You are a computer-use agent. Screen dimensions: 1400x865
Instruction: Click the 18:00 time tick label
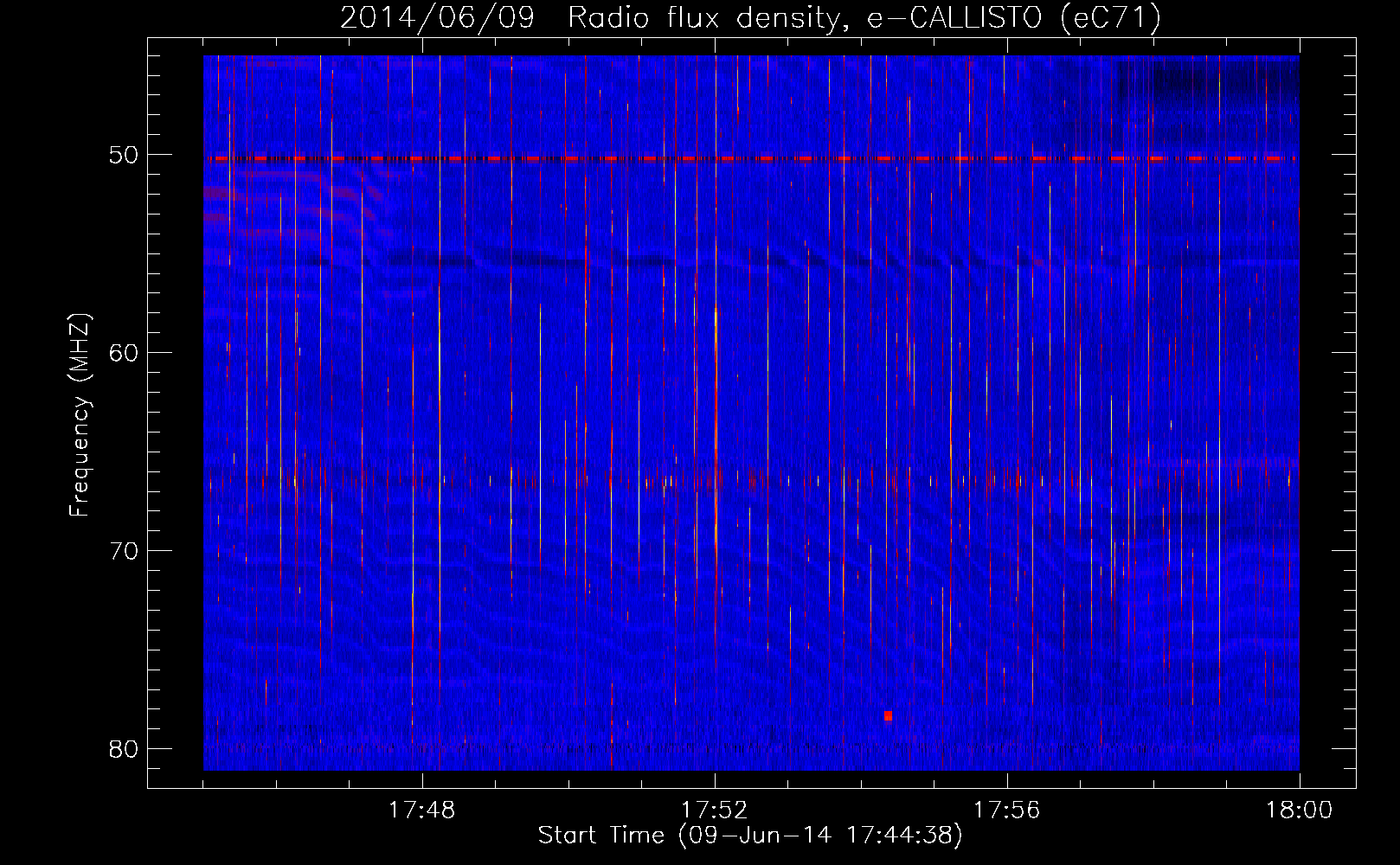[x=1299, y=811]
